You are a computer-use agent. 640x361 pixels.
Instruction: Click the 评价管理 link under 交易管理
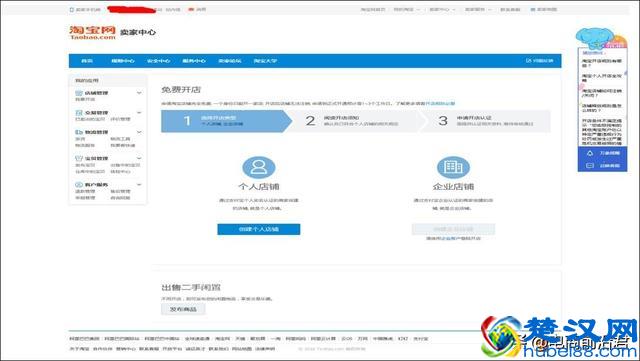[x=120, y=119]
